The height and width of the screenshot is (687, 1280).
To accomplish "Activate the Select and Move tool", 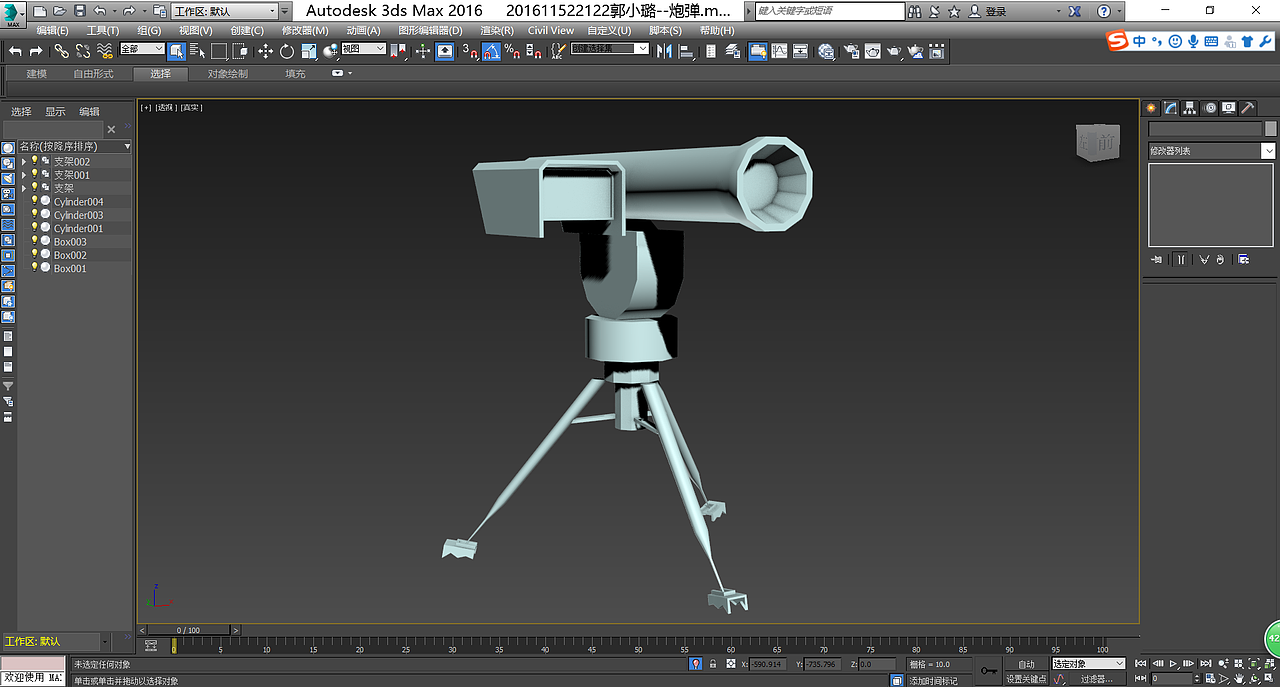I will pos(265,51).
